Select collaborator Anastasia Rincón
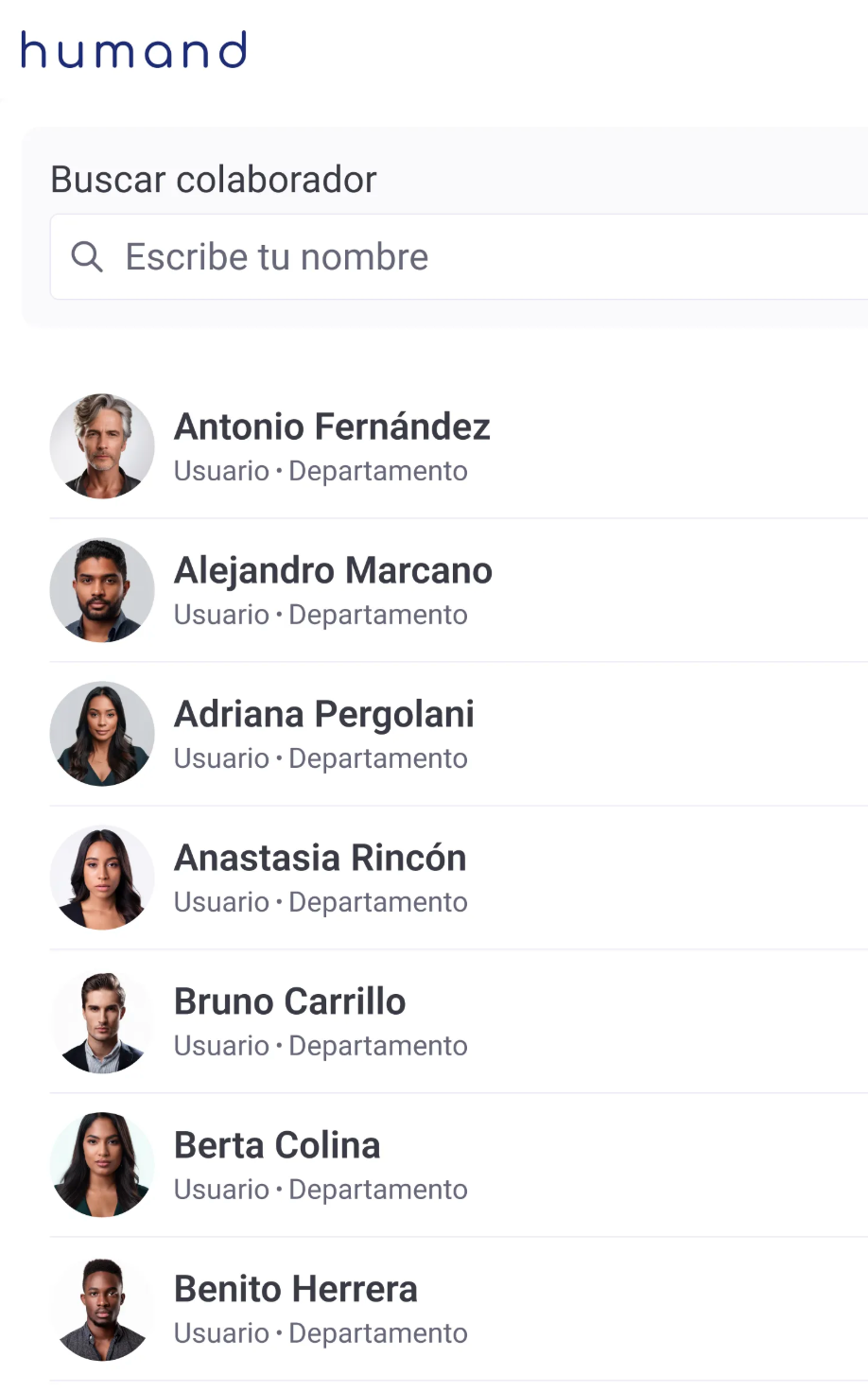The image size is (868, 1392). pos(321,858)
